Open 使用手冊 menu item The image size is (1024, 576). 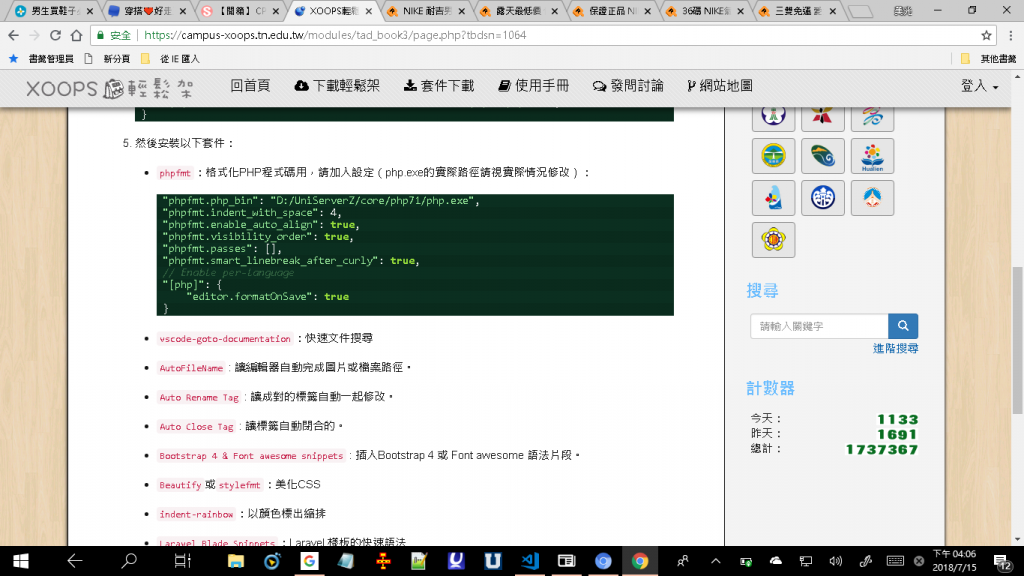tap(533, 86)
